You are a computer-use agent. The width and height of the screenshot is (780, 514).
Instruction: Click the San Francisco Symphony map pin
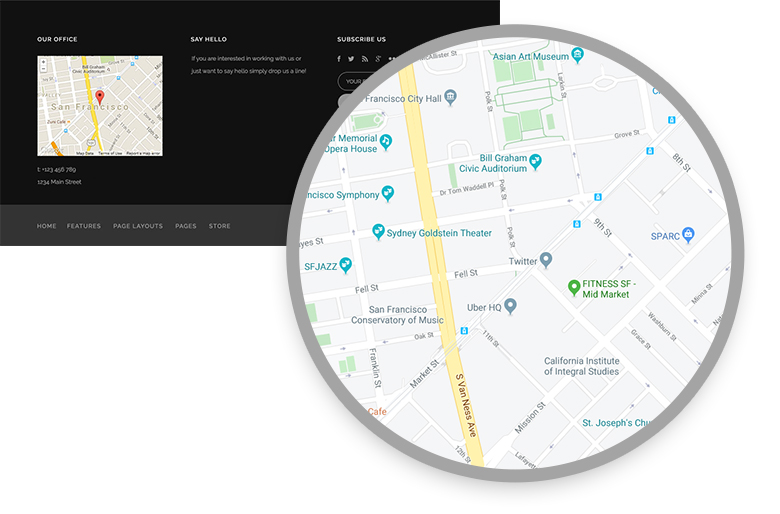coord(388,193)
